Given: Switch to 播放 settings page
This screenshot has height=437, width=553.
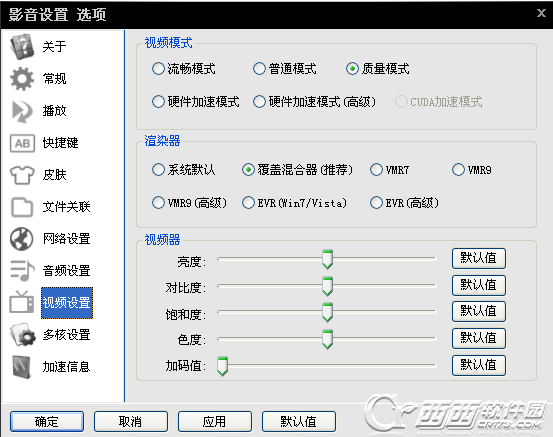Looking at the screenshot, I should pyautogui.click(x=54, y=111).
